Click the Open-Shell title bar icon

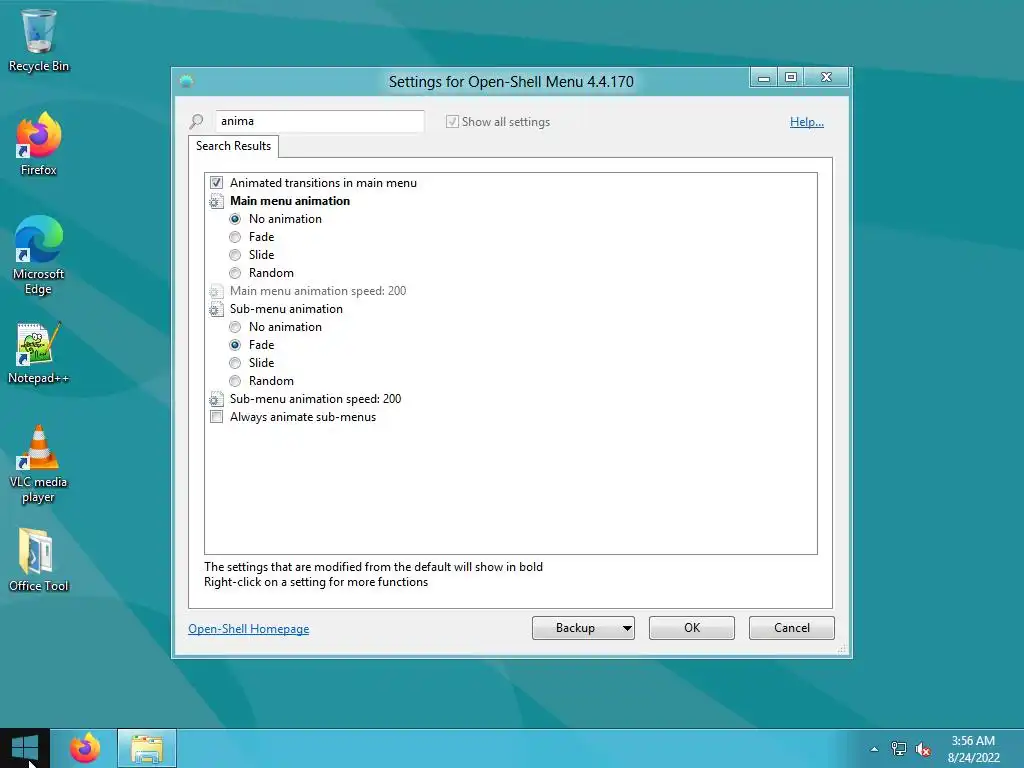(187, 81)
